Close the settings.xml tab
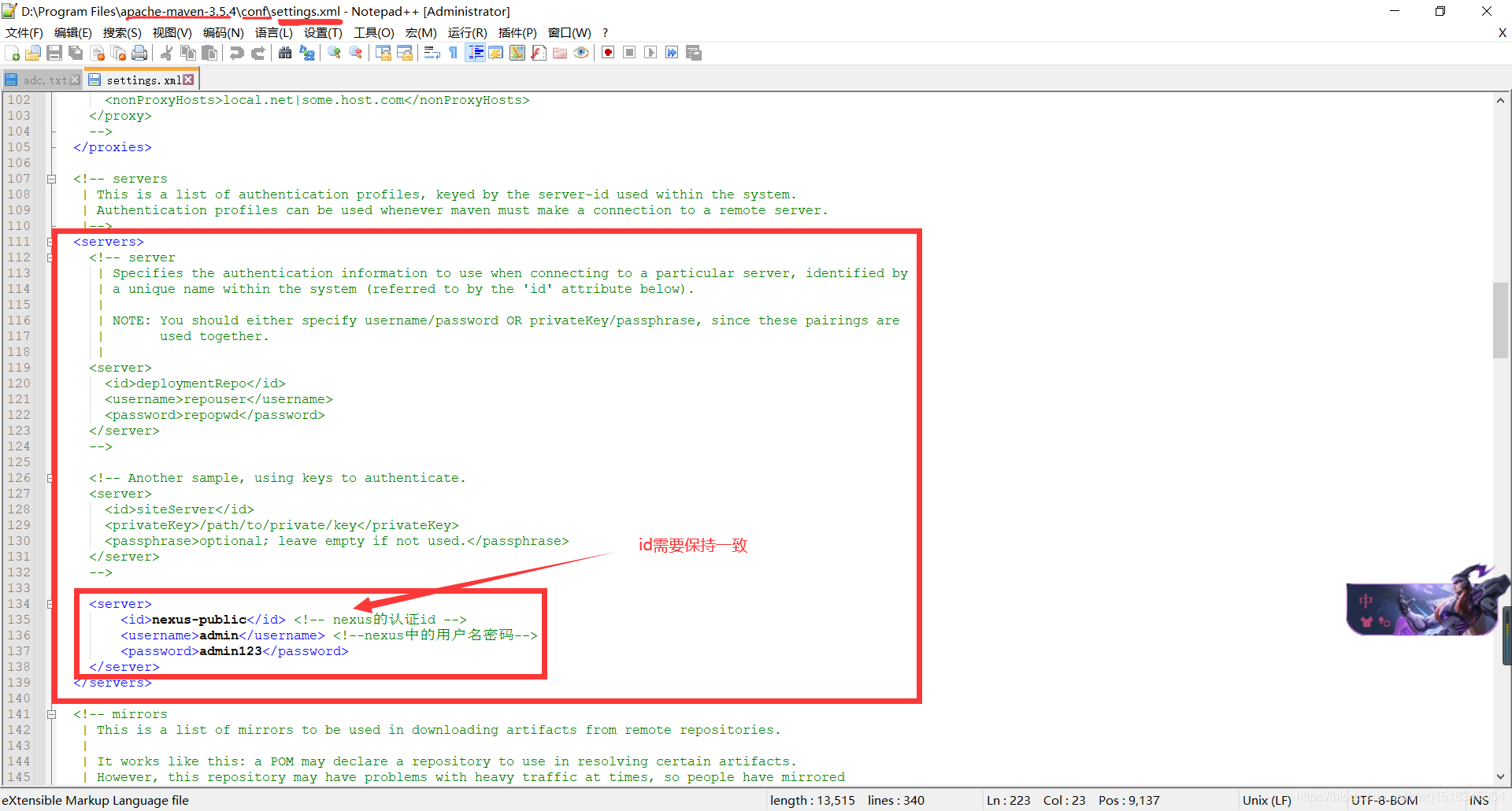 click(x=189, y=79)
